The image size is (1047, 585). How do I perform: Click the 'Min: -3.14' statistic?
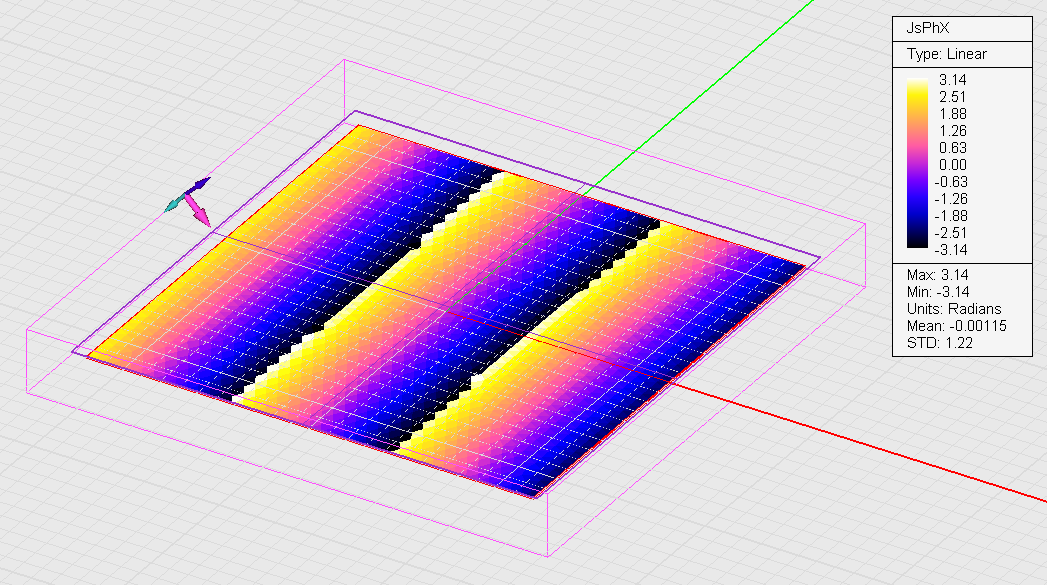[x=938, y=292]
